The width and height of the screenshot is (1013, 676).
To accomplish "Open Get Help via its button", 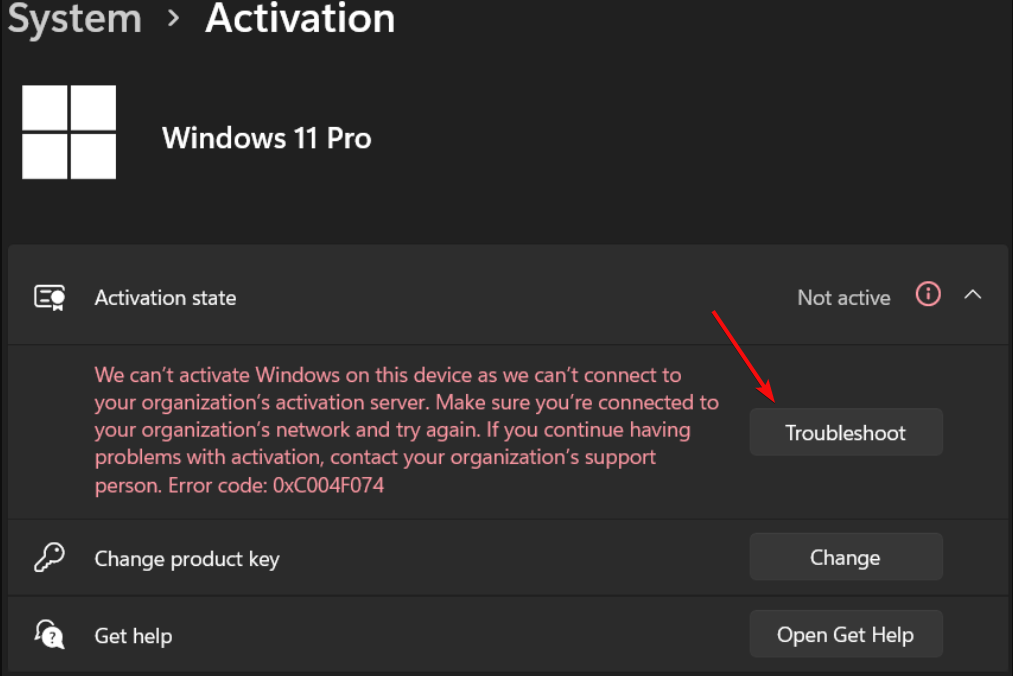I will [845, 635].
